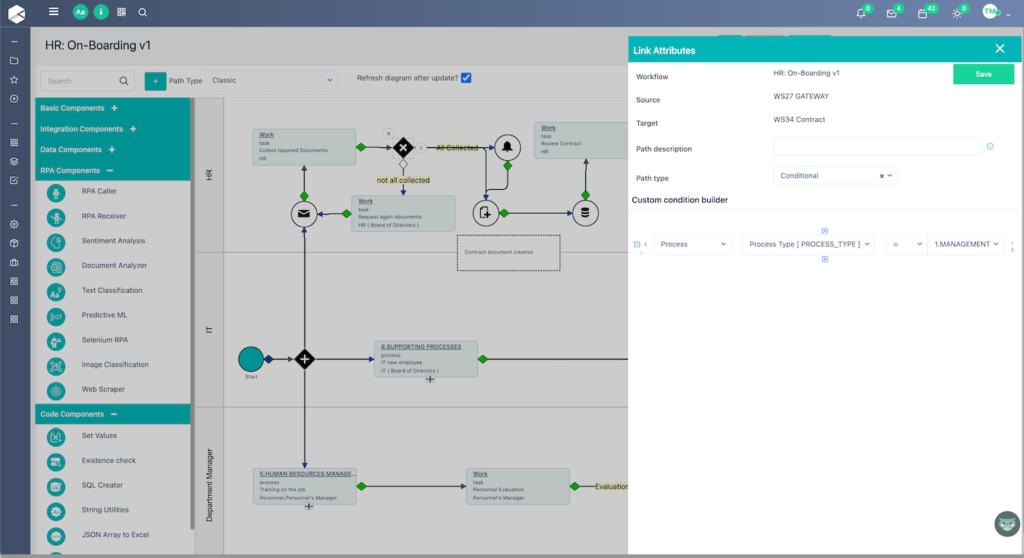
Task: Click the green Aa icon in header
Action: tap(80, 12)
